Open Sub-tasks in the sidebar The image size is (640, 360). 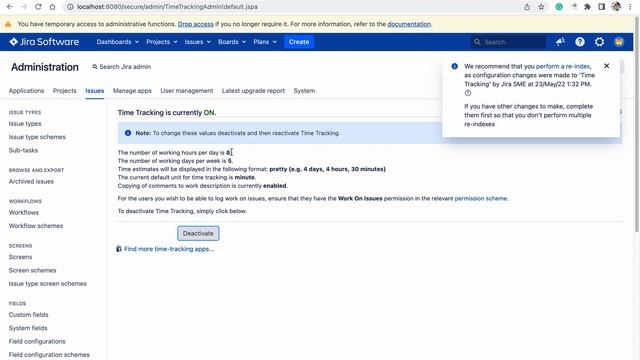23,150
